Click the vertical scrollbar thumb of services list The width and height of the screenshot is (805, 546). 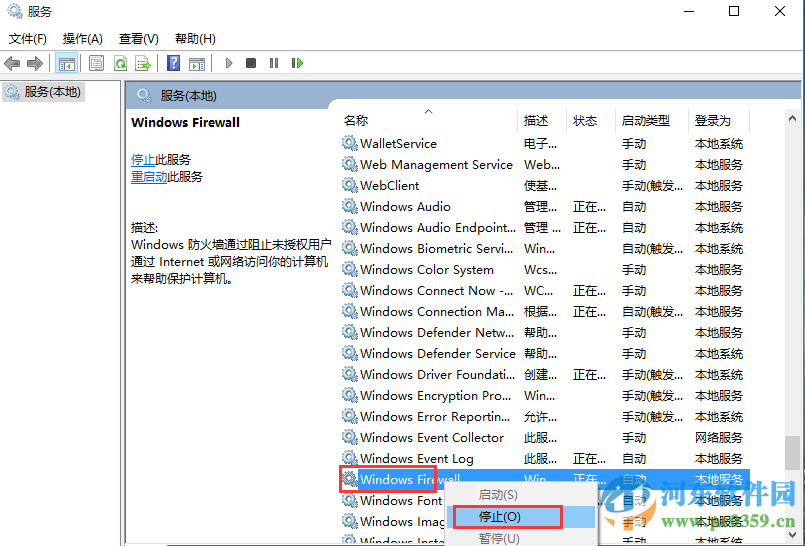792,453
